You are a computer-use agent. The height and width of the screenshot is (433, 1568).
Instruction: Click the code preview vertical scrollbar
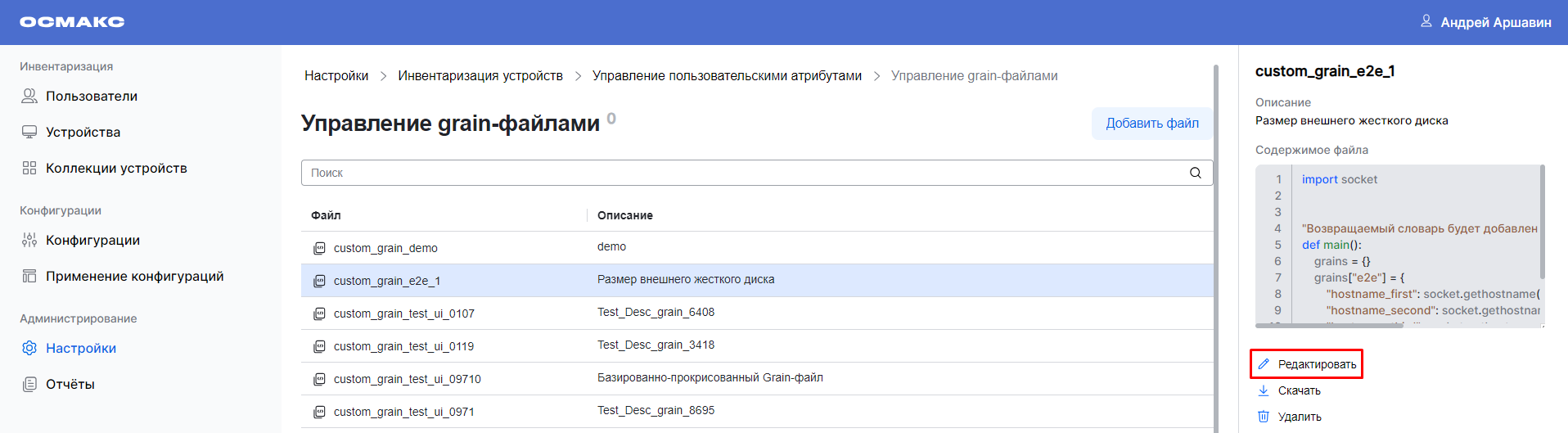(1542, 221)
